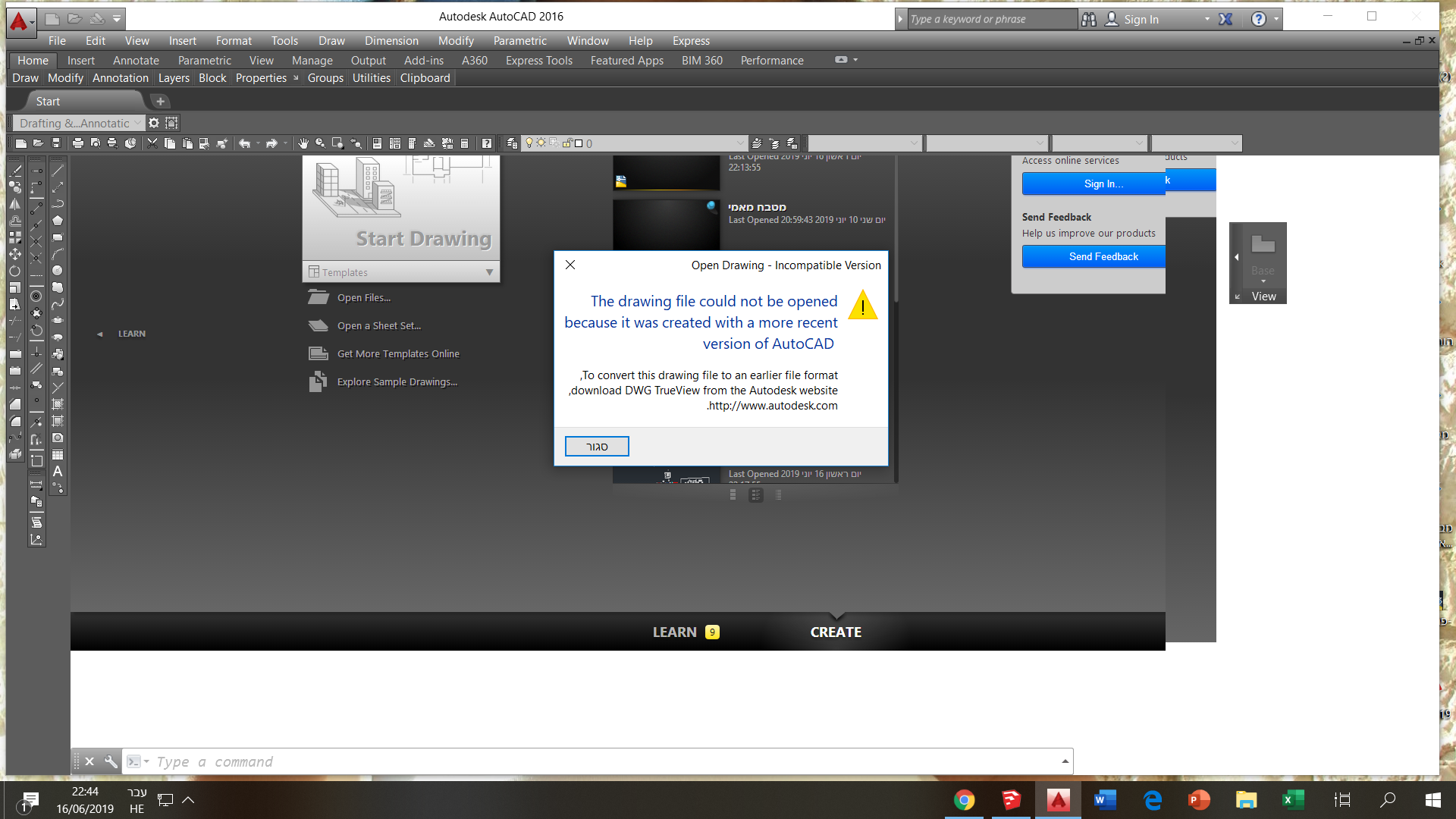Select the Table draw tool
This screenshot has width=1456, height=819.
coord(58,455)
